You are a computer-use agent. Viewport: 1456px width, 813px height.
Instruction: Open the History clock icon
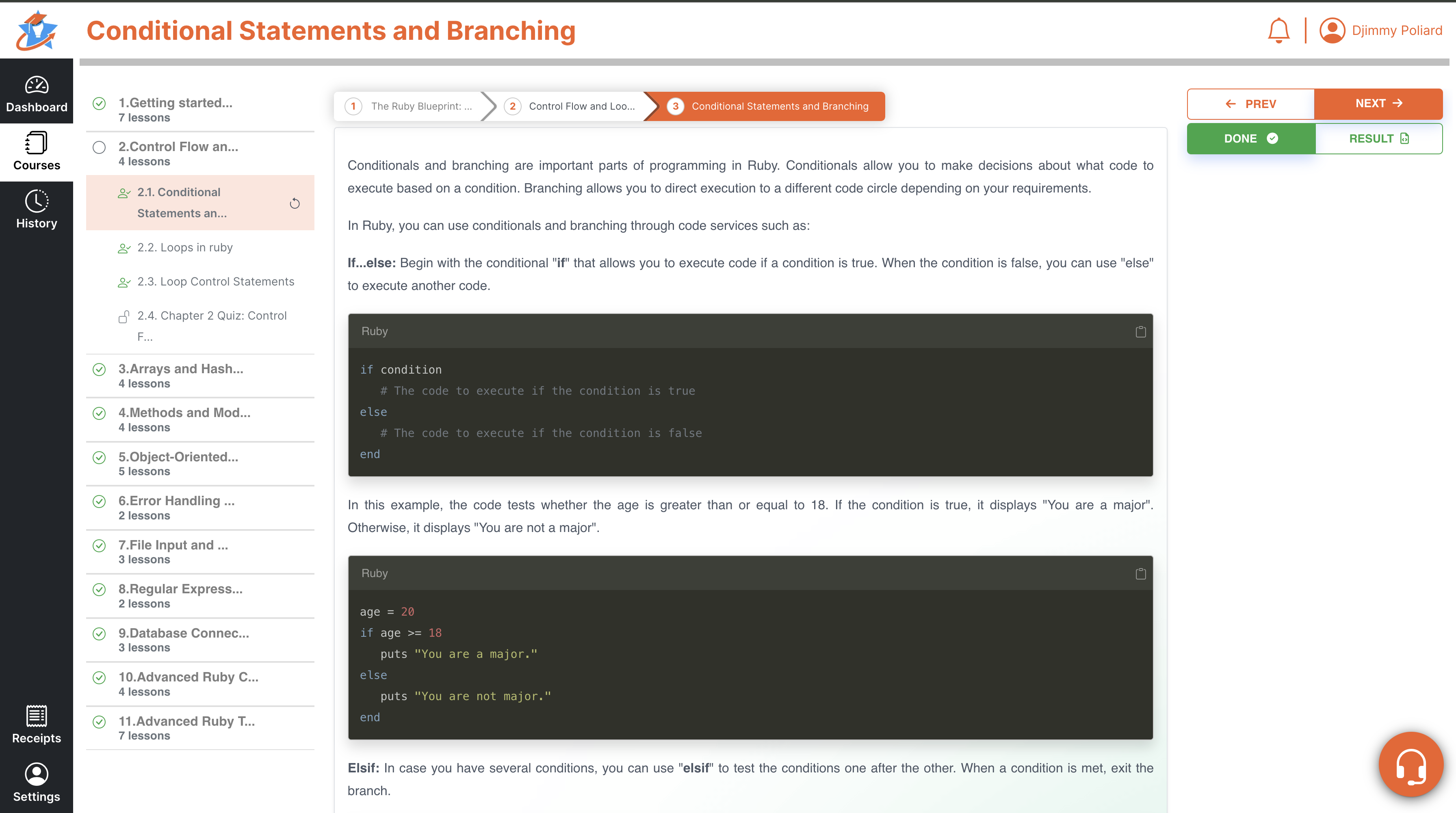36,201
